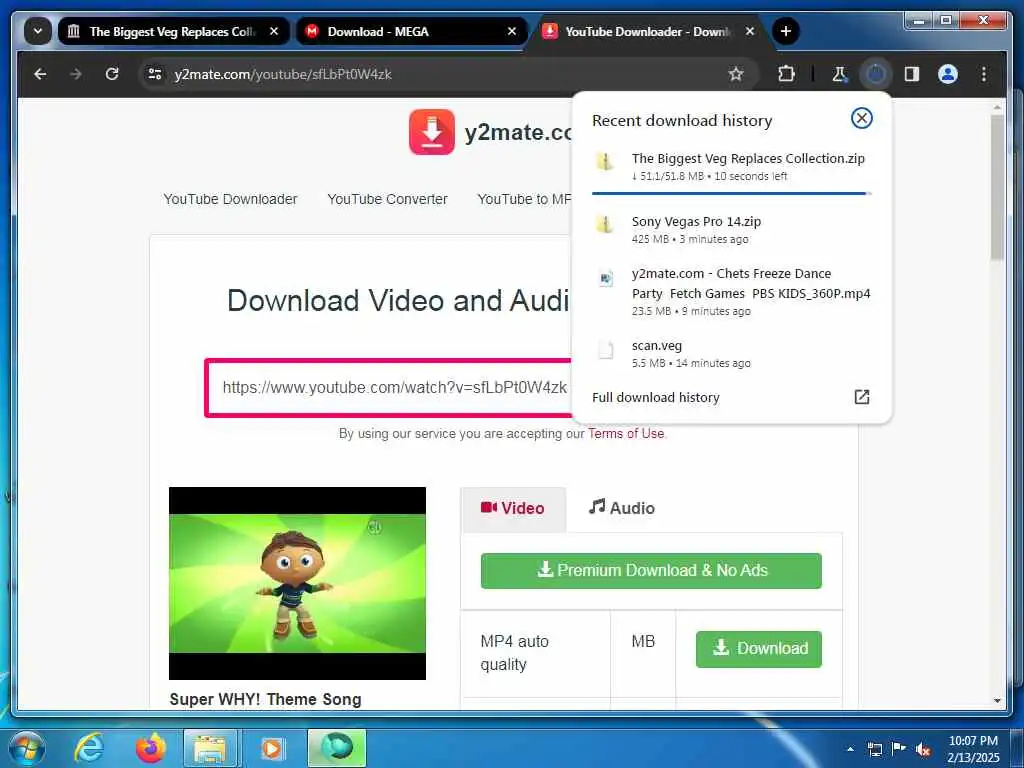Close The Biggest Veg Replaces tab
The image size is (1024, 768).
(274, 31)
